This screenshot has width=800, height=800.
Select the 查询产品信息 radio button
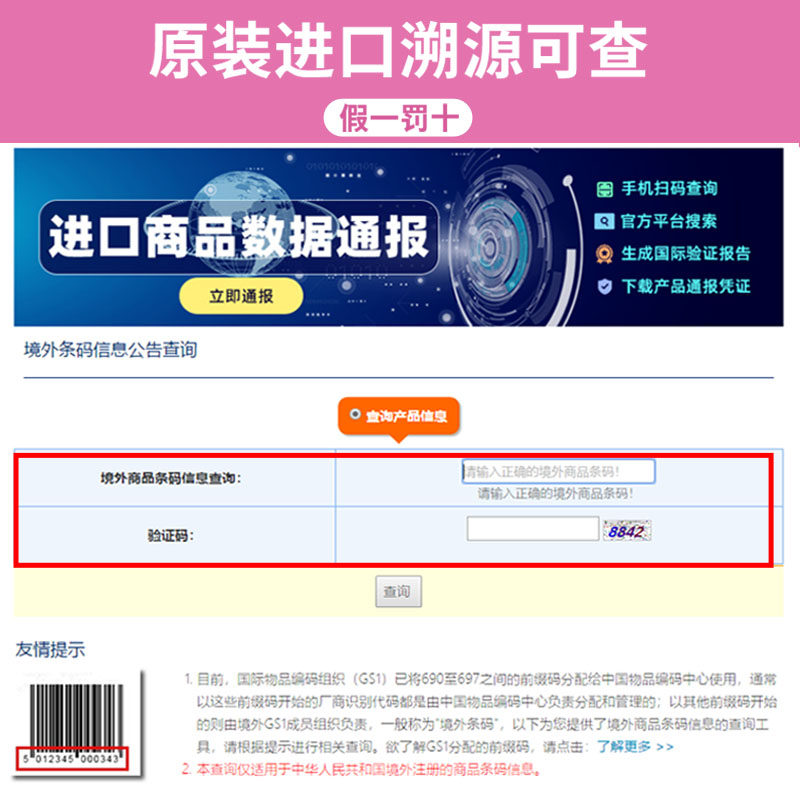point(355,414)
